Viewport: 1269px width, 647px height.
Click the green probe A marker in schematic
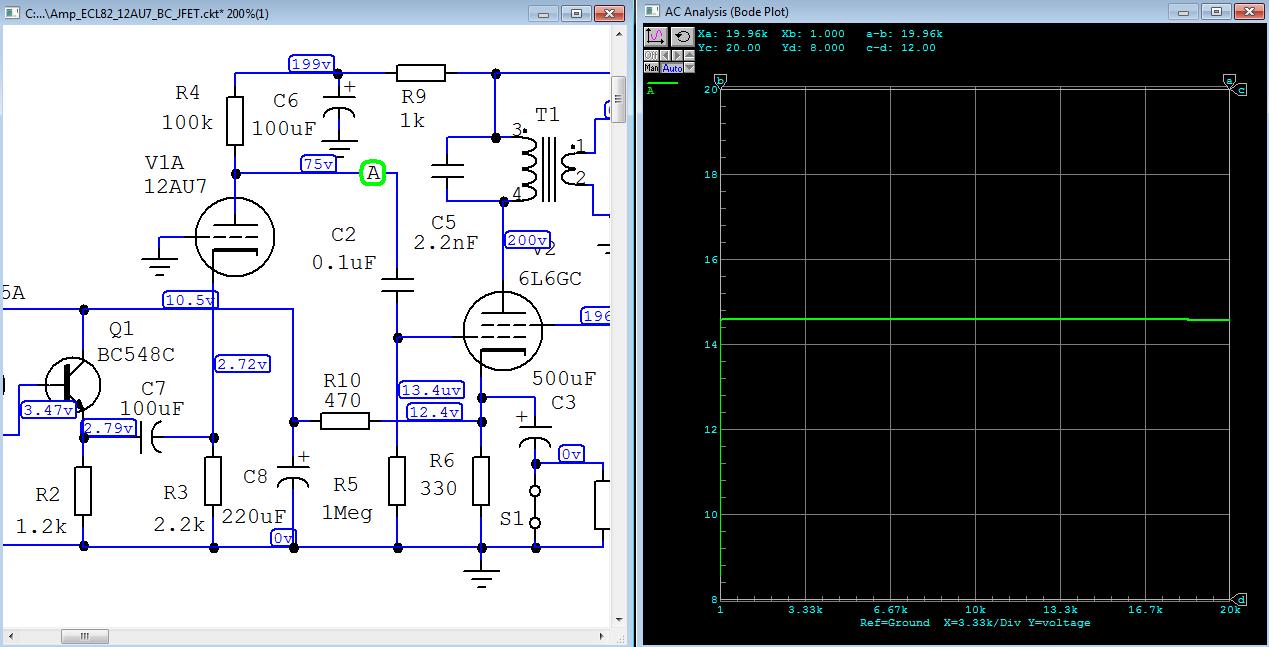pyautogui.click(x=373, y=173)
